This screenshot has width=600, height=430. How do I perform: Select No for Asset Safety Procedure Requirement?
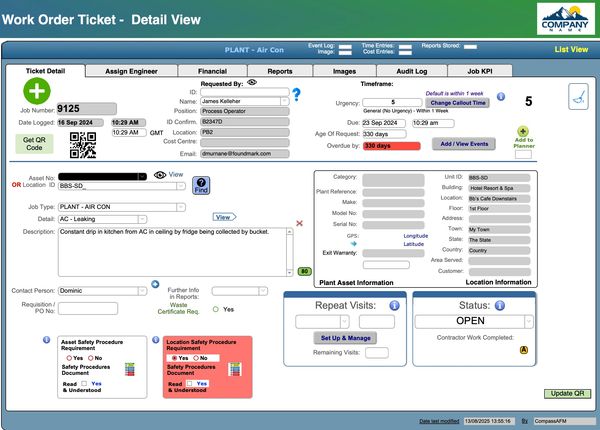click(x=89, y=357)
